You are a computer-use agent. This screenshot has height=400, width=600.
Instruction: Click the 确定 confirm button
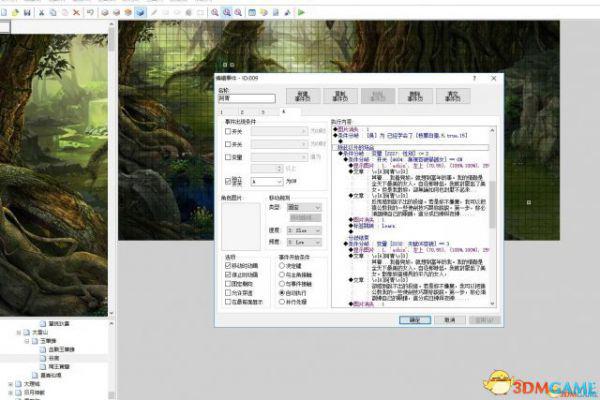(415, 320)
